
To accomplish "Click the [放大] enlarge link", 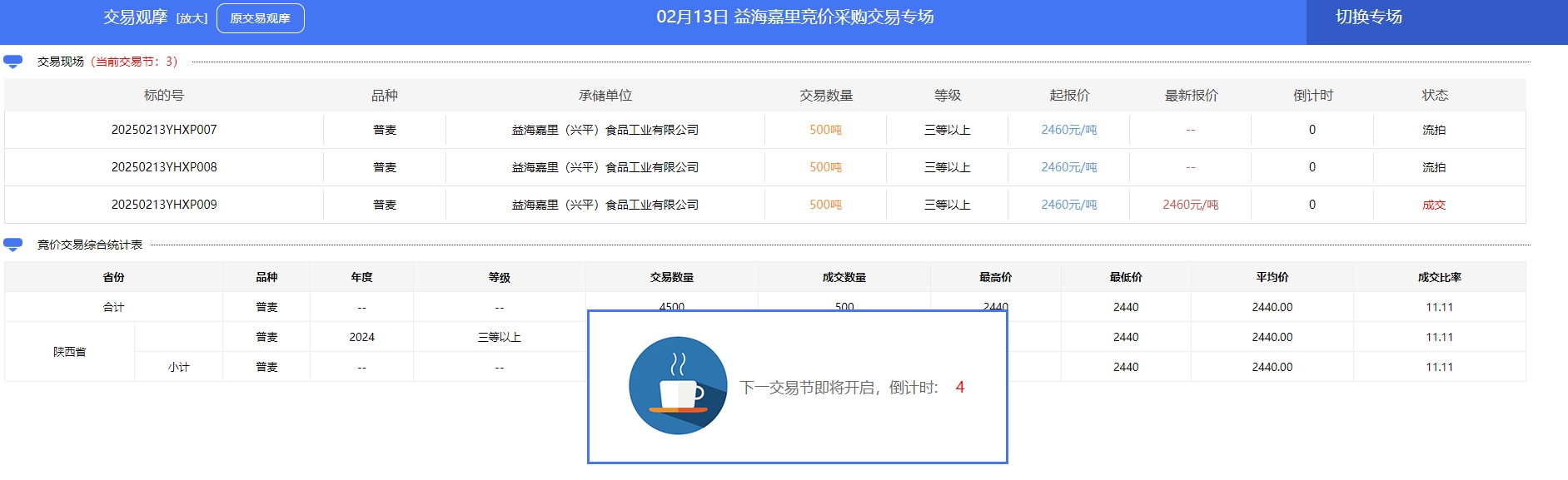I will click(192, 18).
